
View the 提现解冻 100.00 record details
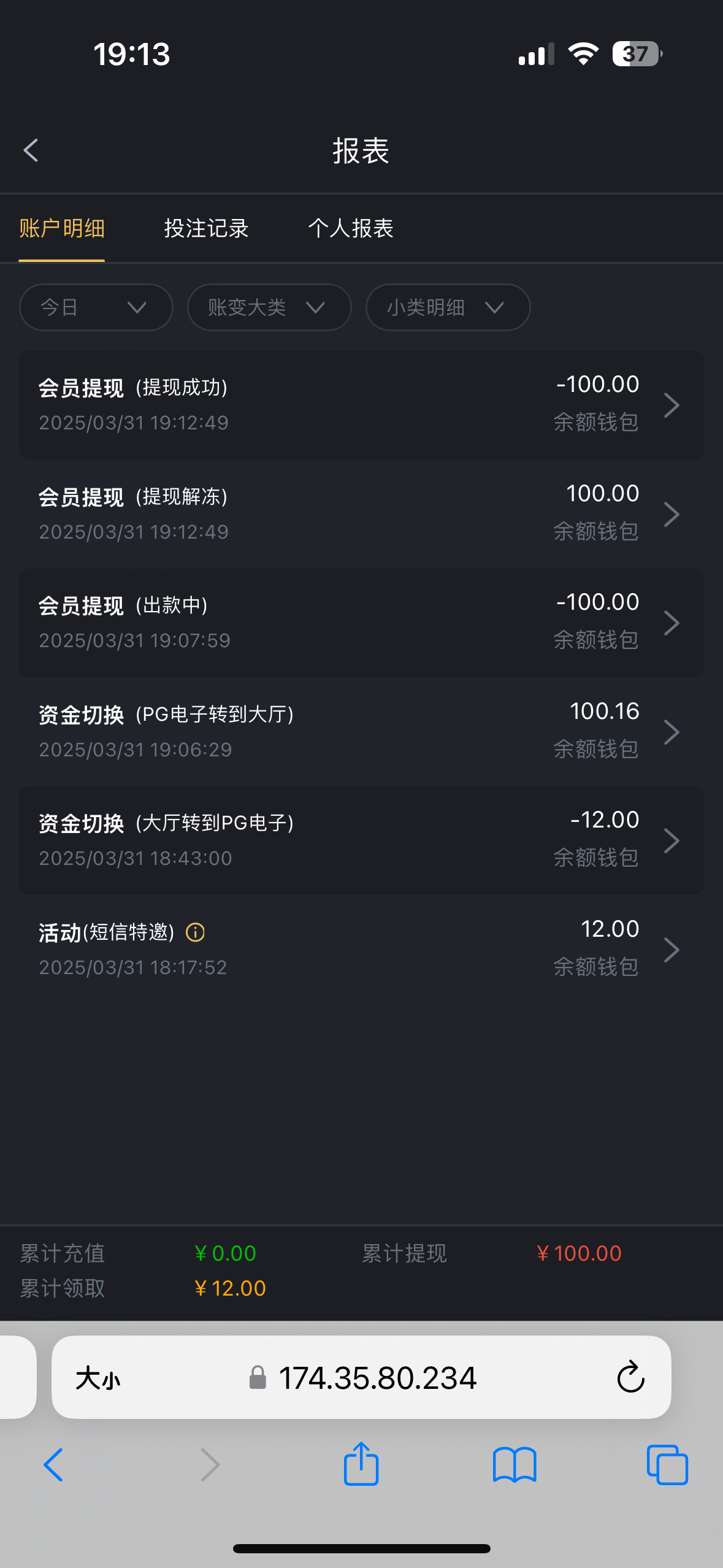(361, 514)
